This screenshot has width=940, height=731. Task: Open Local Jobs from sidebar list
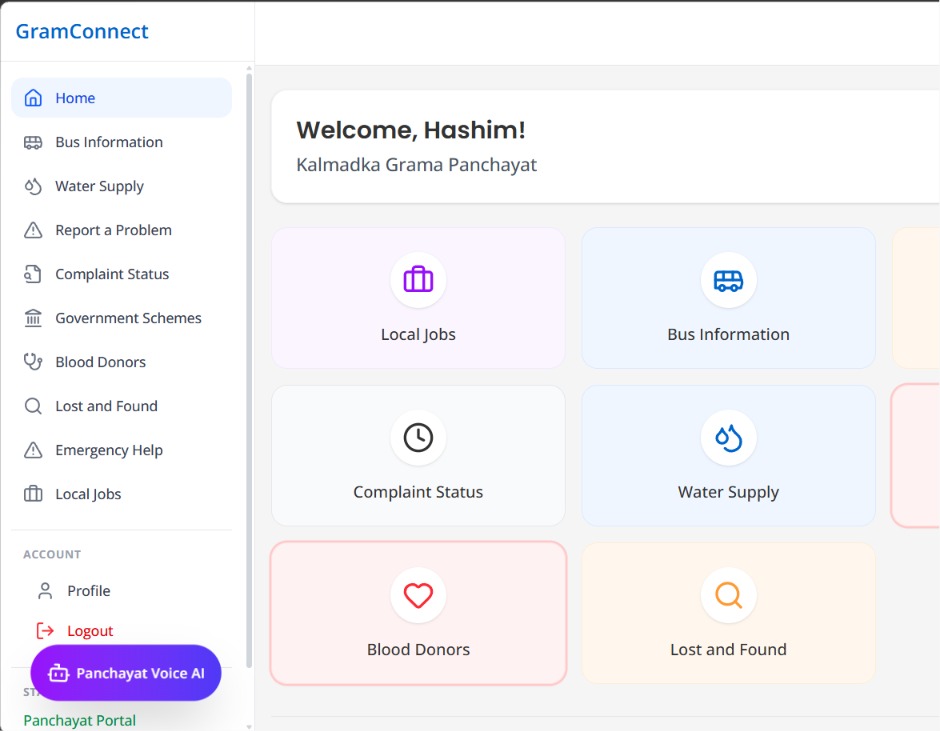122,494
